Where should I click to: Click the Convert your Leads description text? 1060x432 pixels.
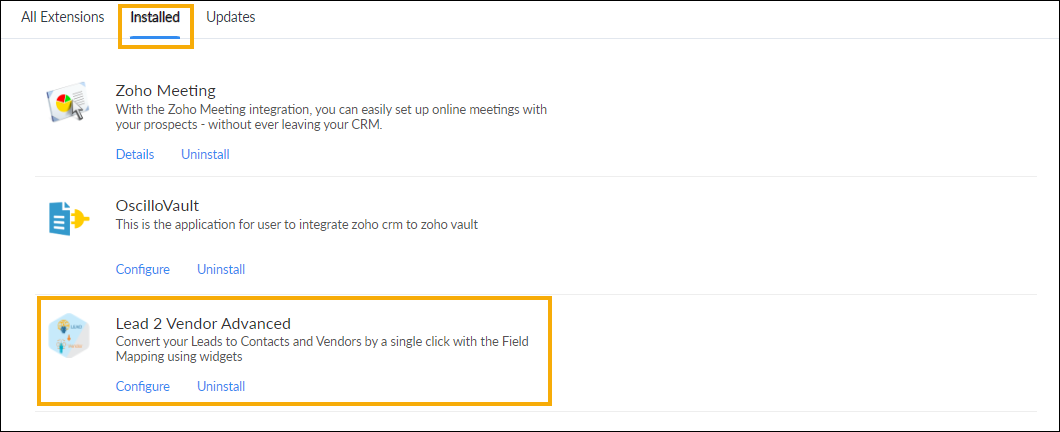pyautogui.click(x=322, y=350)
